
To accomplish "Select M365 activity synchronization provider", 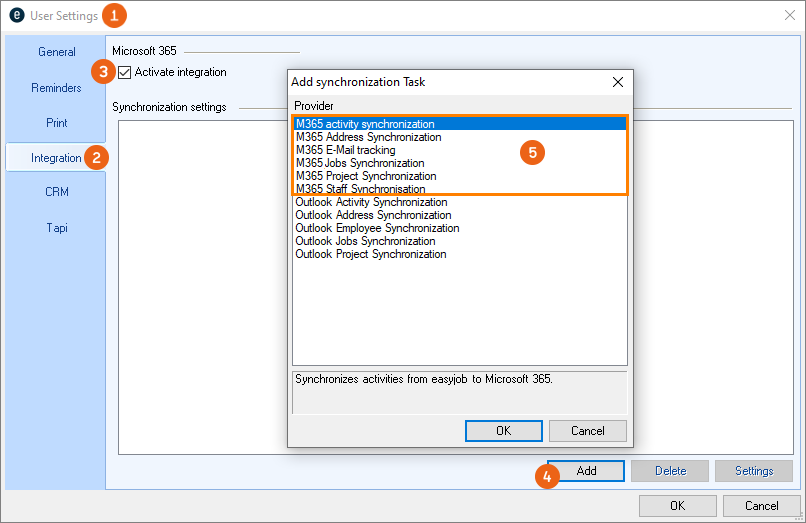I will point(365,124).
